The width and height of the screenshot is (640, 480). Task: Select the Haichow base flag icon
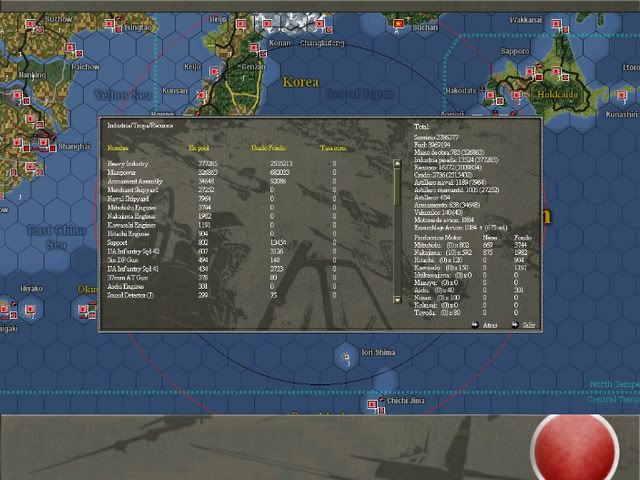(x=70, y=48)
